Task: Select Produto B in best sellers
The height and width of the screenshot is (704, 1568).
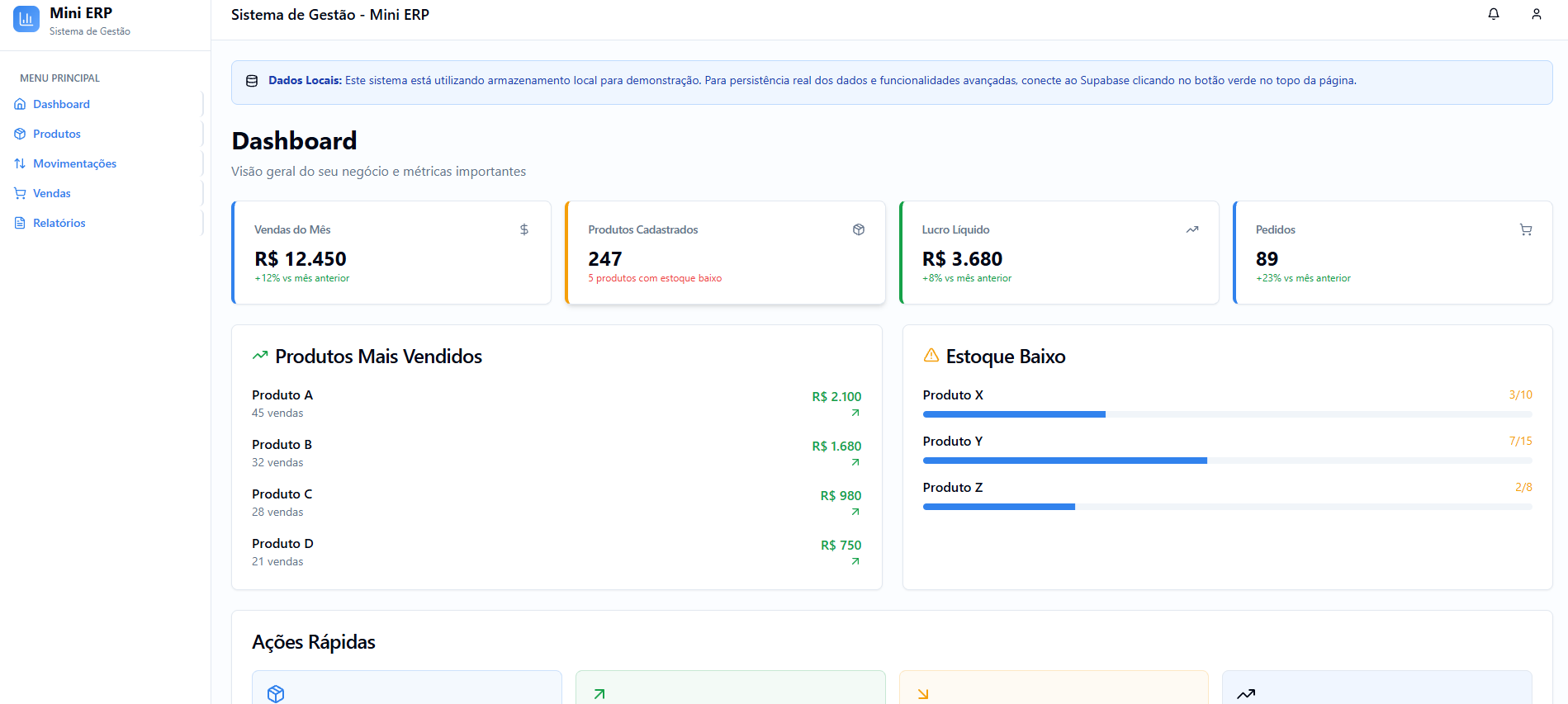Action: pos(282,445)
